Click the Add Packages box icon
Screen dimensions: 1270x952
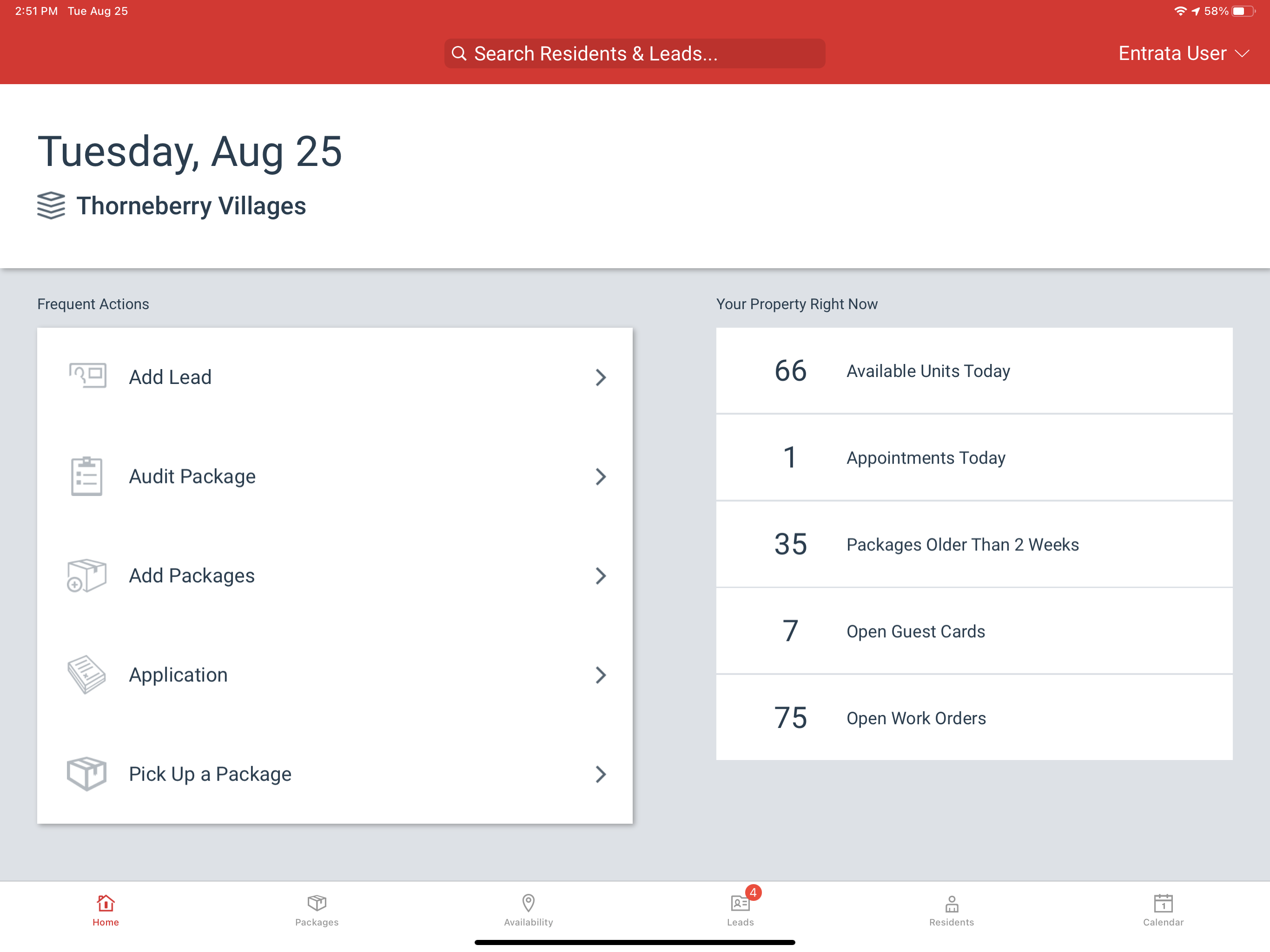86,575
